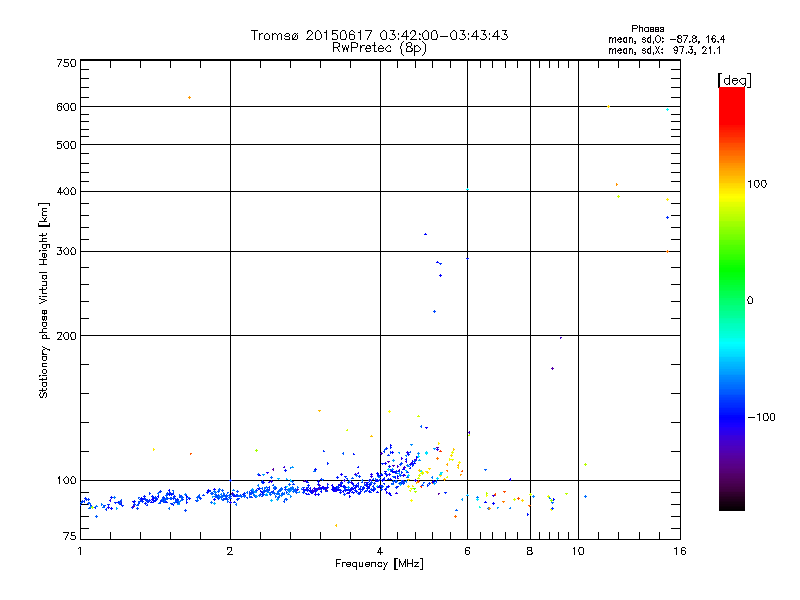Viewport: 800px width, 600px height.
Task: Click the 'Frequency [MHz]' axis title
Action: pyautogui.click(x=379, y=564)
